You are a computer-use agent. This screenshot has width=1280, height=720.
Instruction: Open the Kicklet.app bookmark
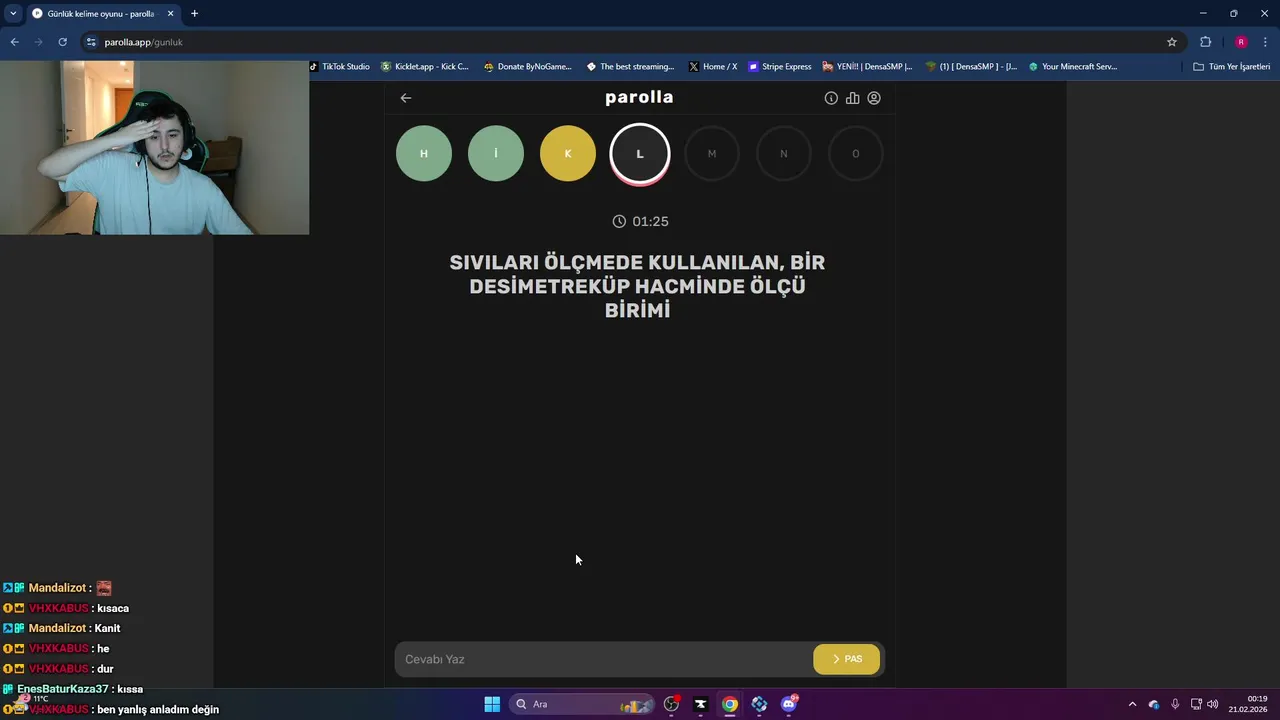pos(425,67)
